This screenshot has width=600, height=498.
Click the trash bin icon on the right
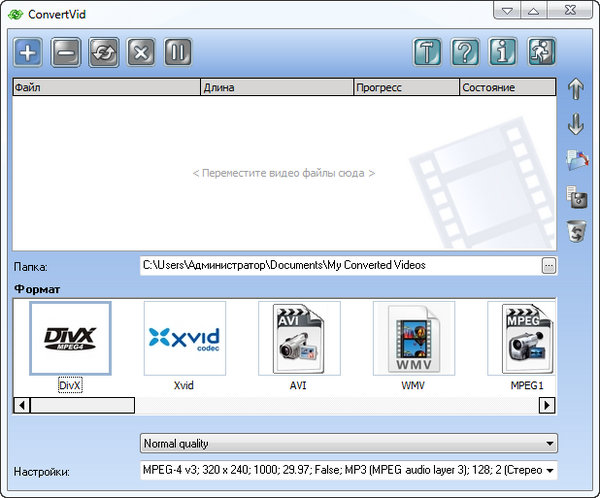tap(576, 231)
